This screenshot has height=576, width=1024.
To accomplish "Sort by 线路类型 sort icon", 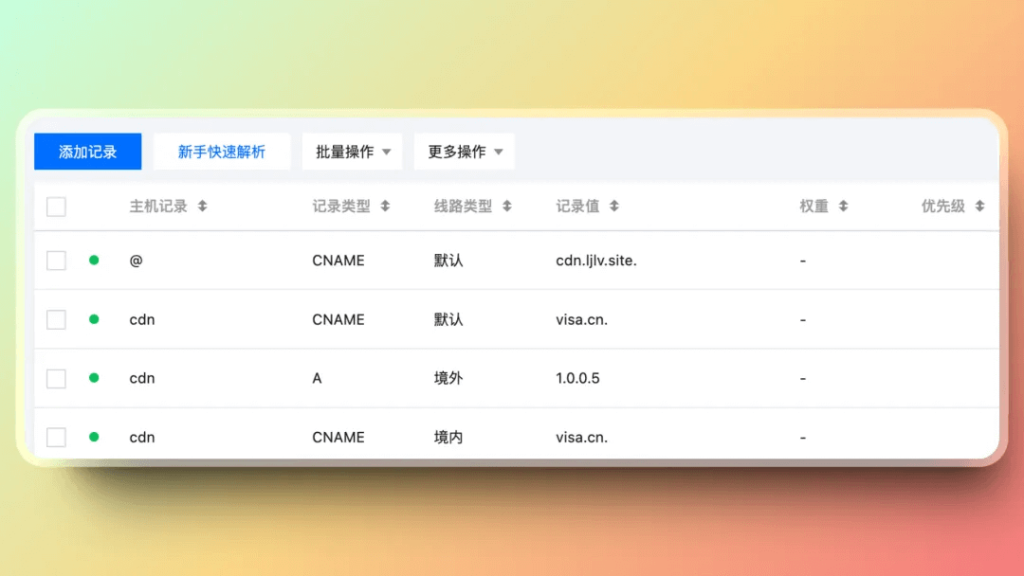I will tap(507, 206).
